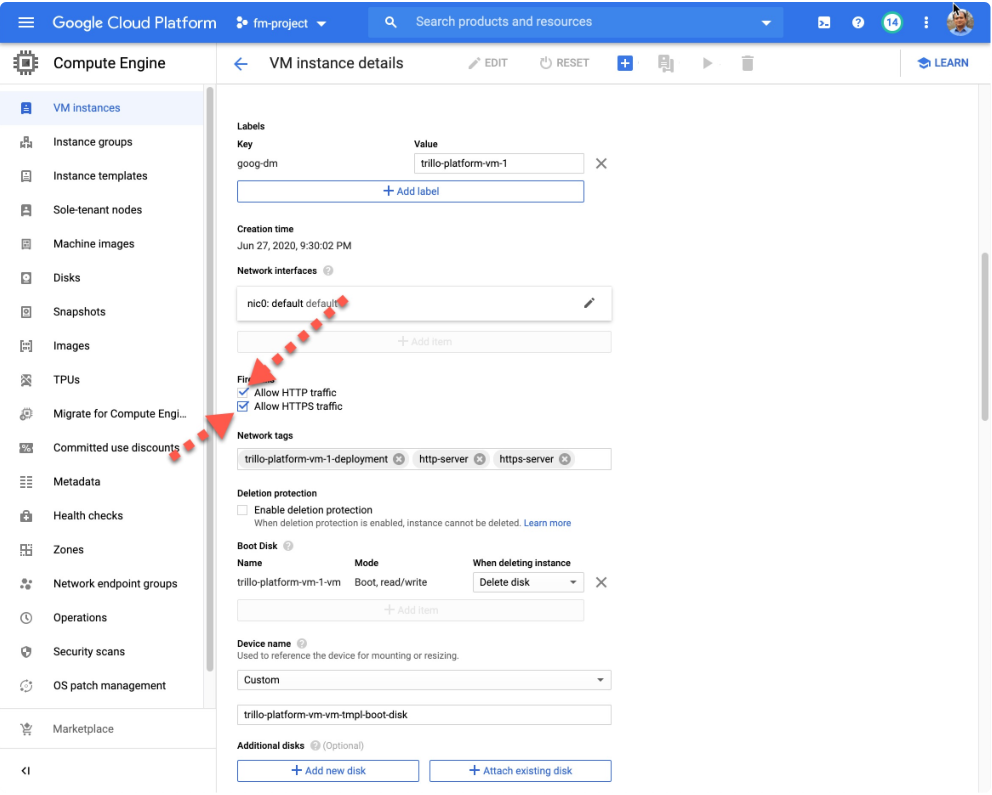Image resolution: width=992 pixels, height=795 pixels.
Task: Remove the https-server network tag
Action: tap(564, 459)
